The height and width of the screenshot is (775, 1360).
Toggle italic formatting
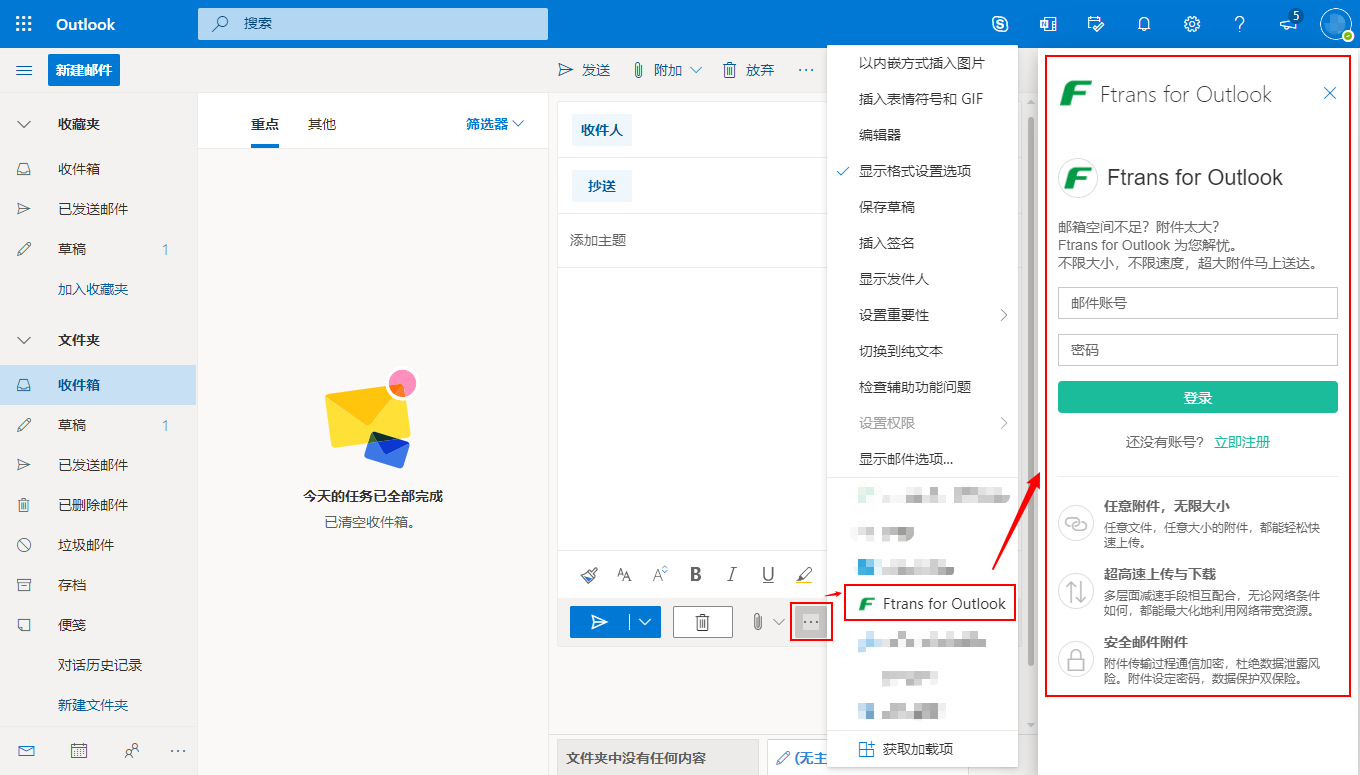(731, 575)
